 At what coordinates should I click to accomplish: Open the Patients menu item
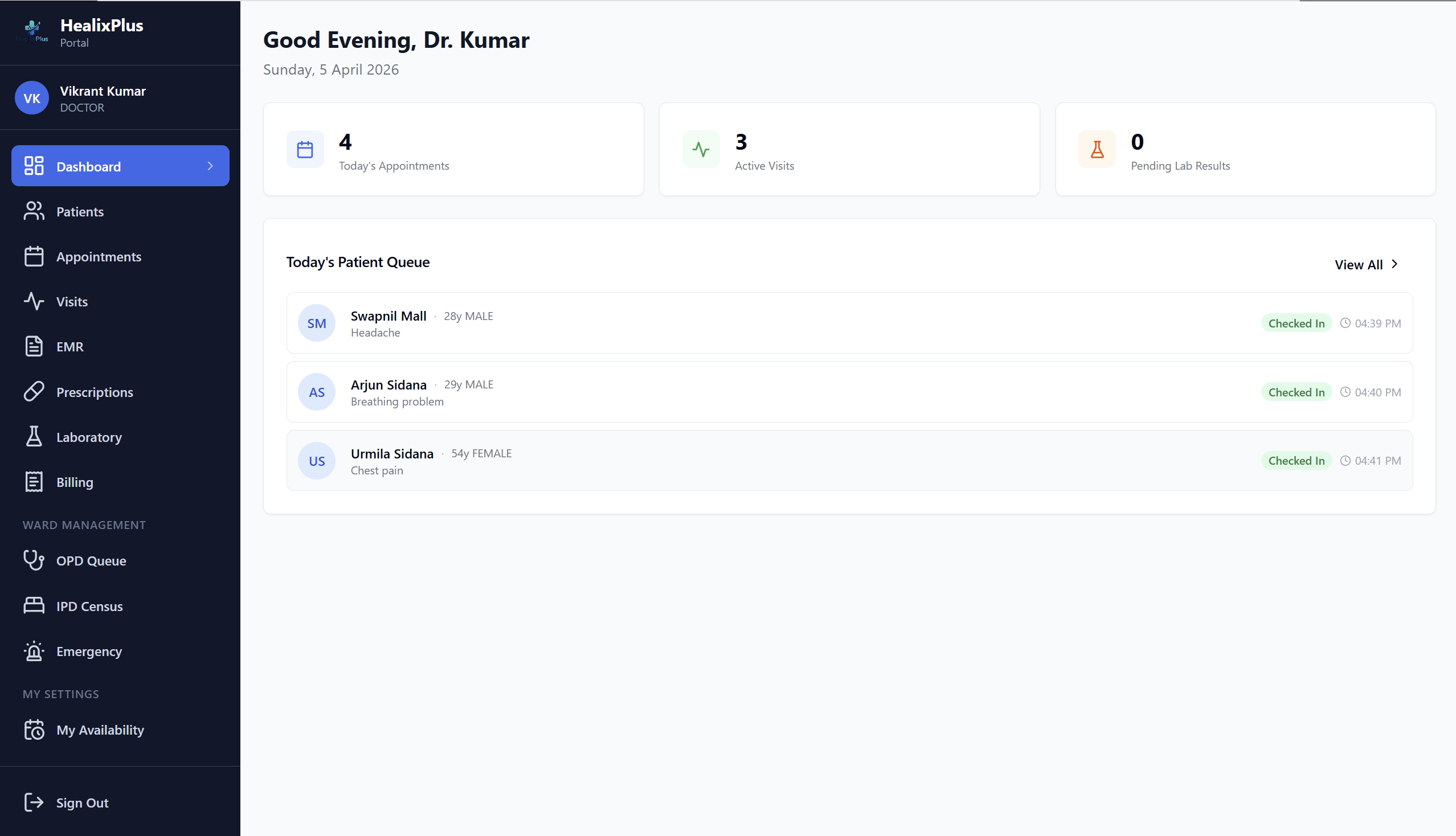[x=80, y=211]
